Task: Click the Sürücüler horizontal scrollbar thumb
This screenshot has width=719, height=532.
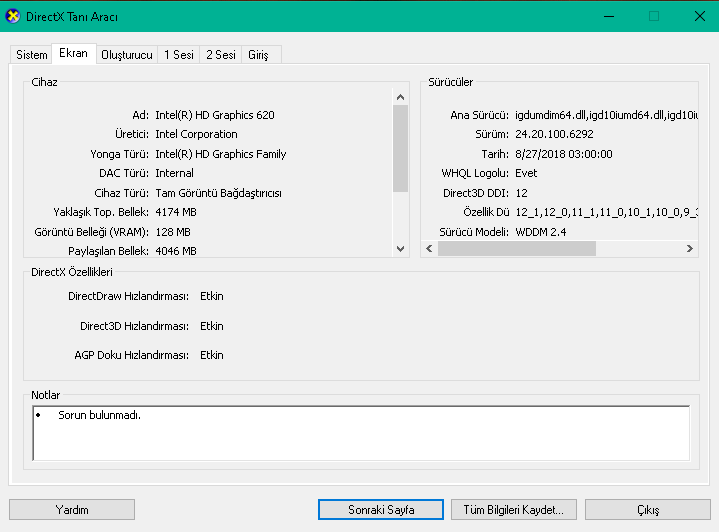Action: [517, 249]
